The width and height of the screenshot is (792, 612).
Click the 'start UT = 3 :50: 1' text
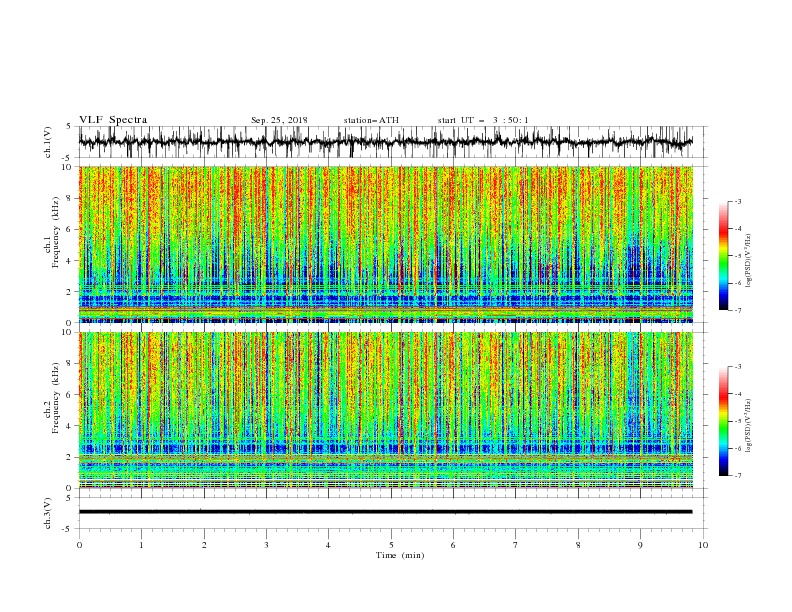pos(483,120)
